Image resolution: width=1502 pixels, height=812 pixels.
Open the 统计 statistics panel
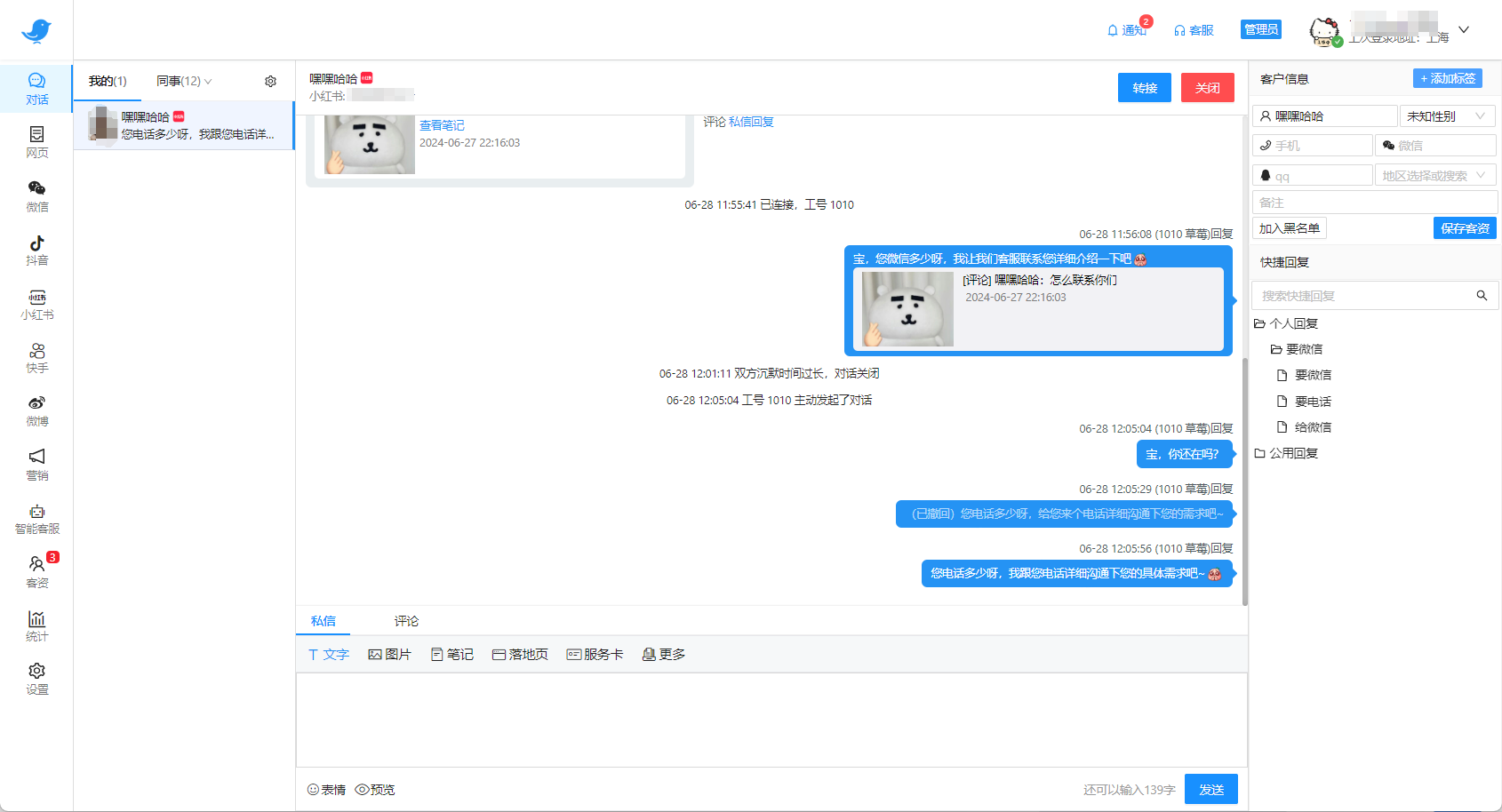36,624
